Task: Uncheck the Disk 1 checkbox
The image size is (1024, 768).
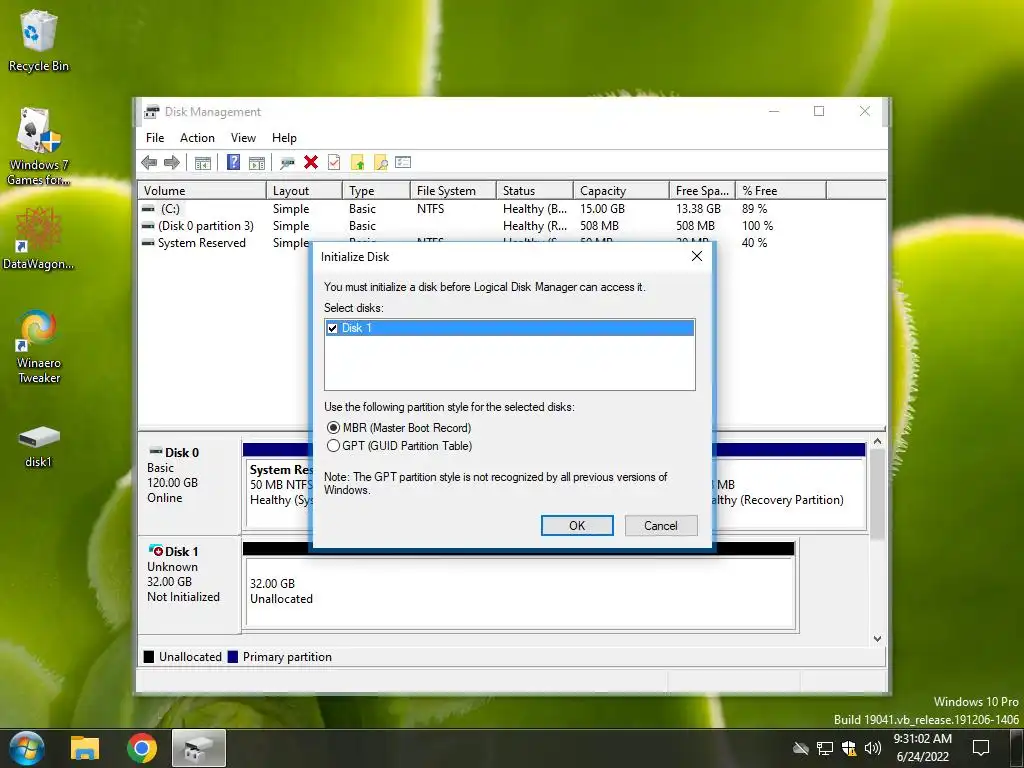Action: click(332, 328)
